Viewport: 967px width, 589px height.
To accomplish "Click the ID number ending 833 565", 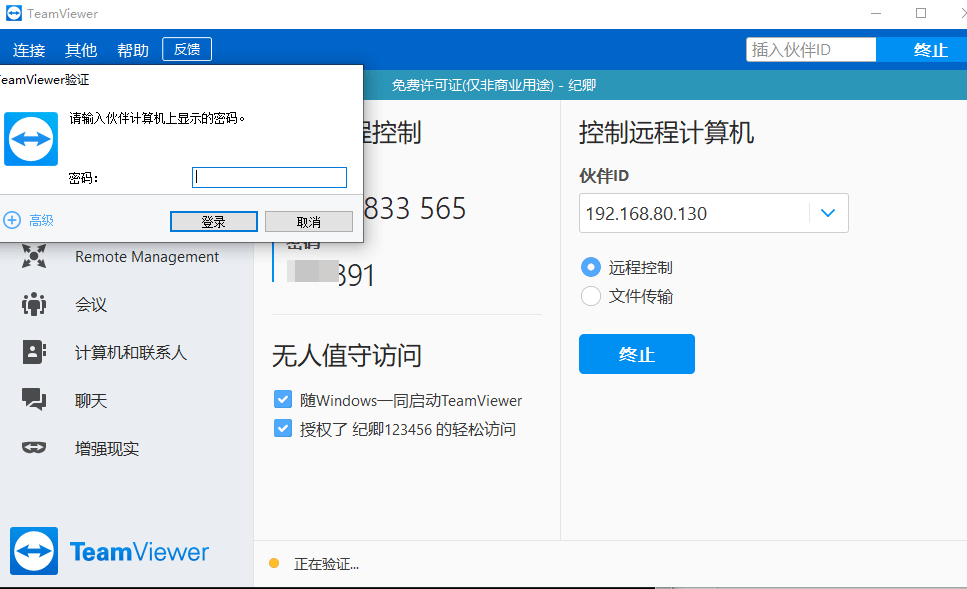I will [x=414, y=208].
